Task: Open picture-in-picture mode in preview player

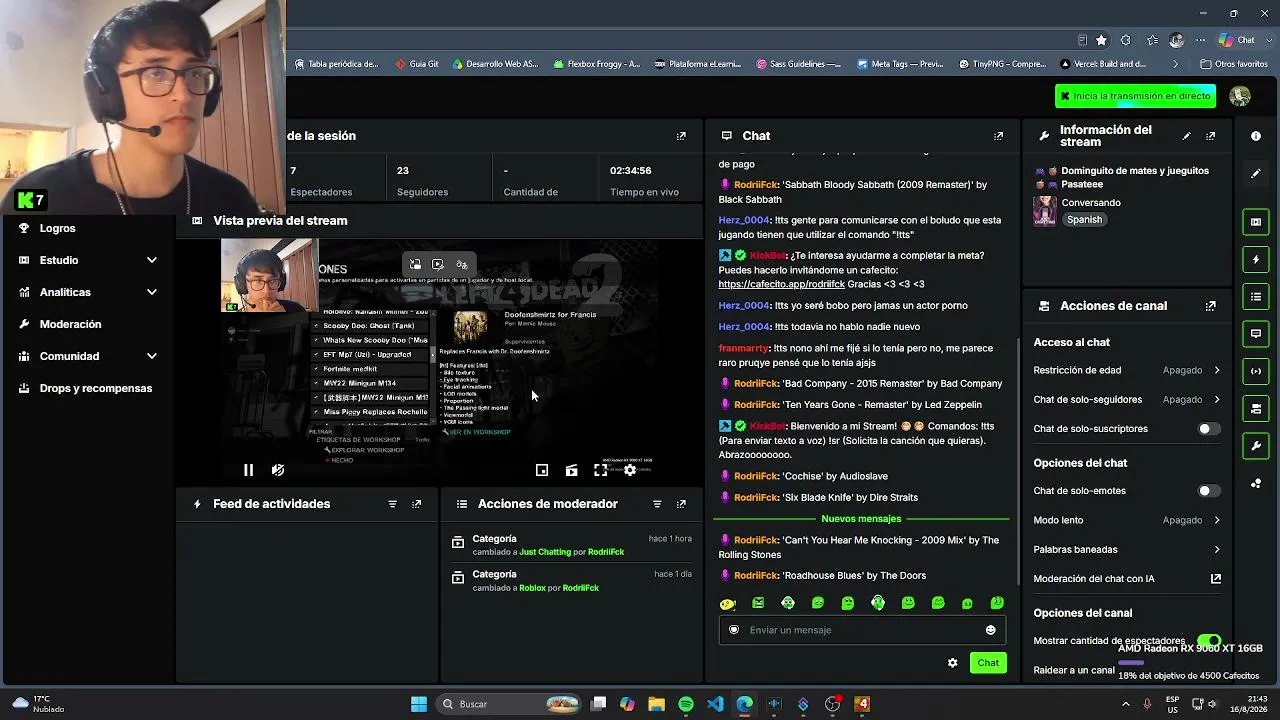Action: (542, 470)
